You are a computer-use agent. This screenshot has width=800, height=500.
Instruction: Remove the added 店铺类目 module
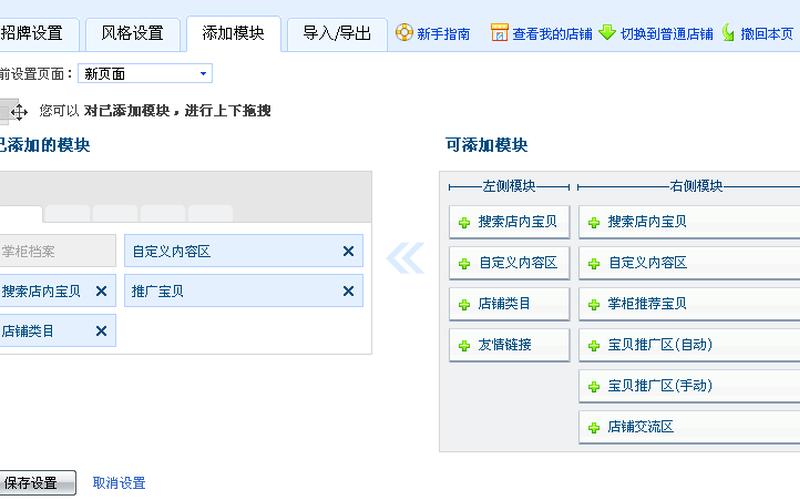(x=102, y=331)
